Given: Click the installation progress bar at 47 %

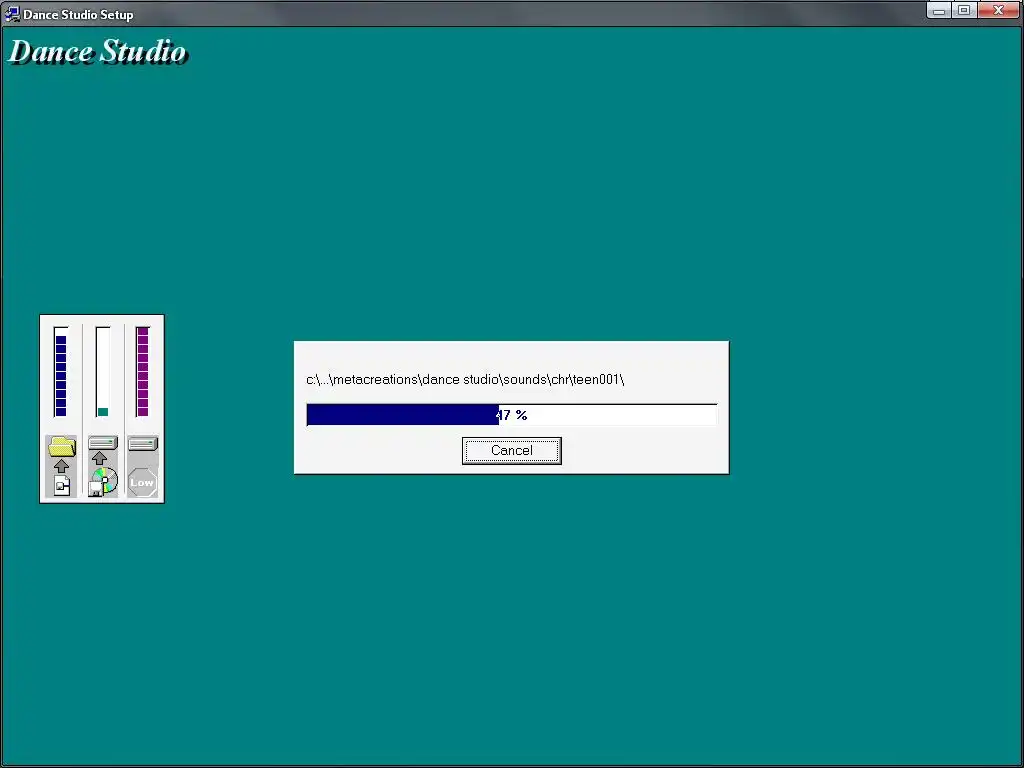Looking at the screenshot, I should click(x=511, y=415).
